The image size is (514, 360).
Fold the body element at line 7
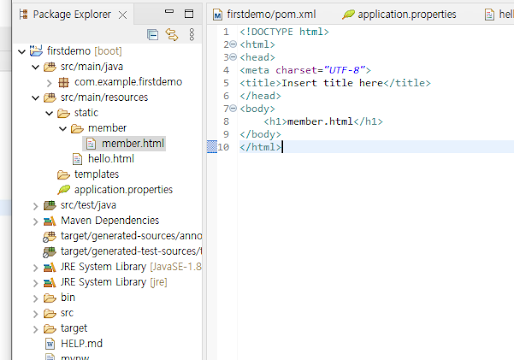coord(233,108)
